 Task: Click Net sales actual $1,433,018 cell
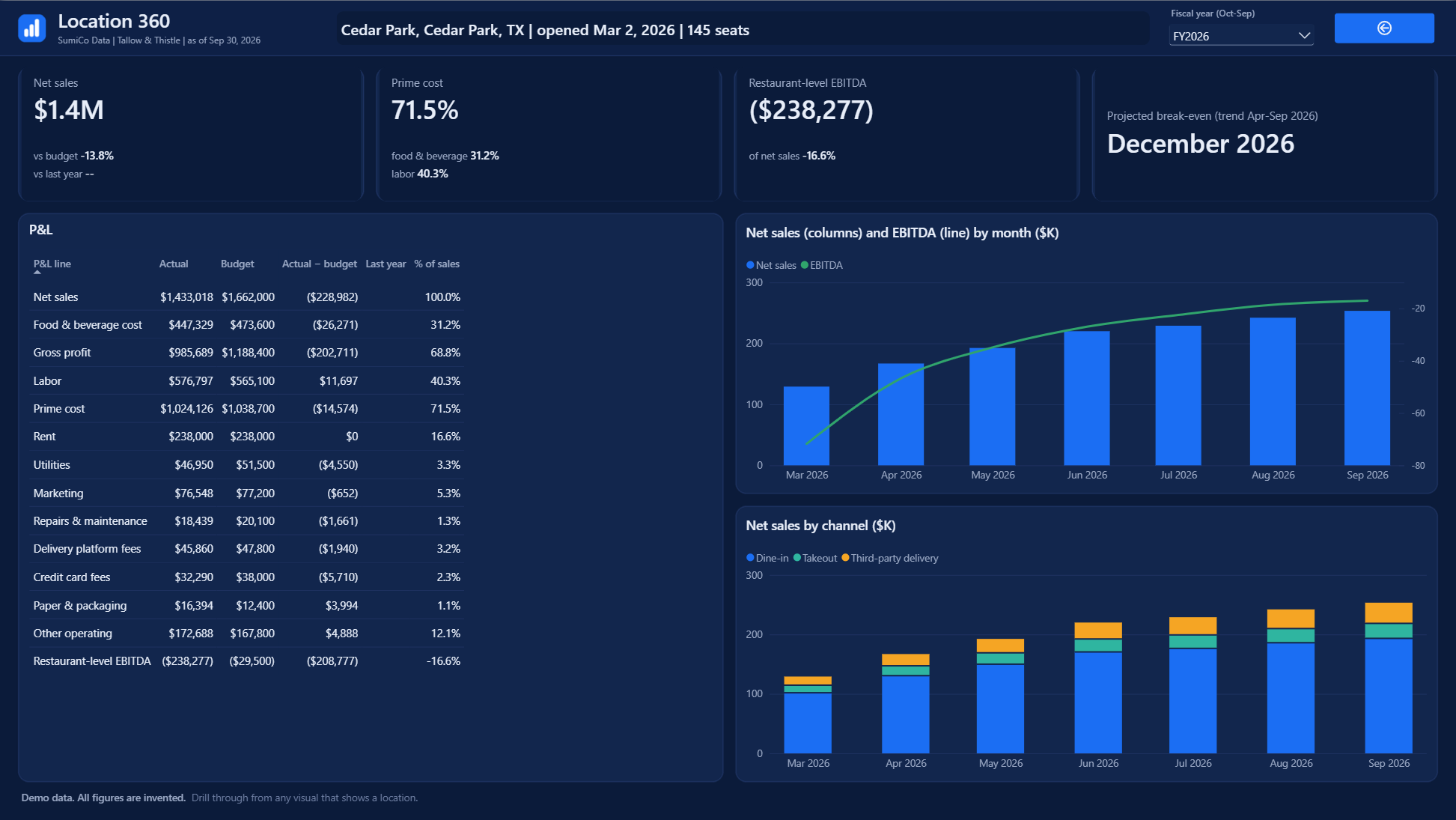[186, 297]
